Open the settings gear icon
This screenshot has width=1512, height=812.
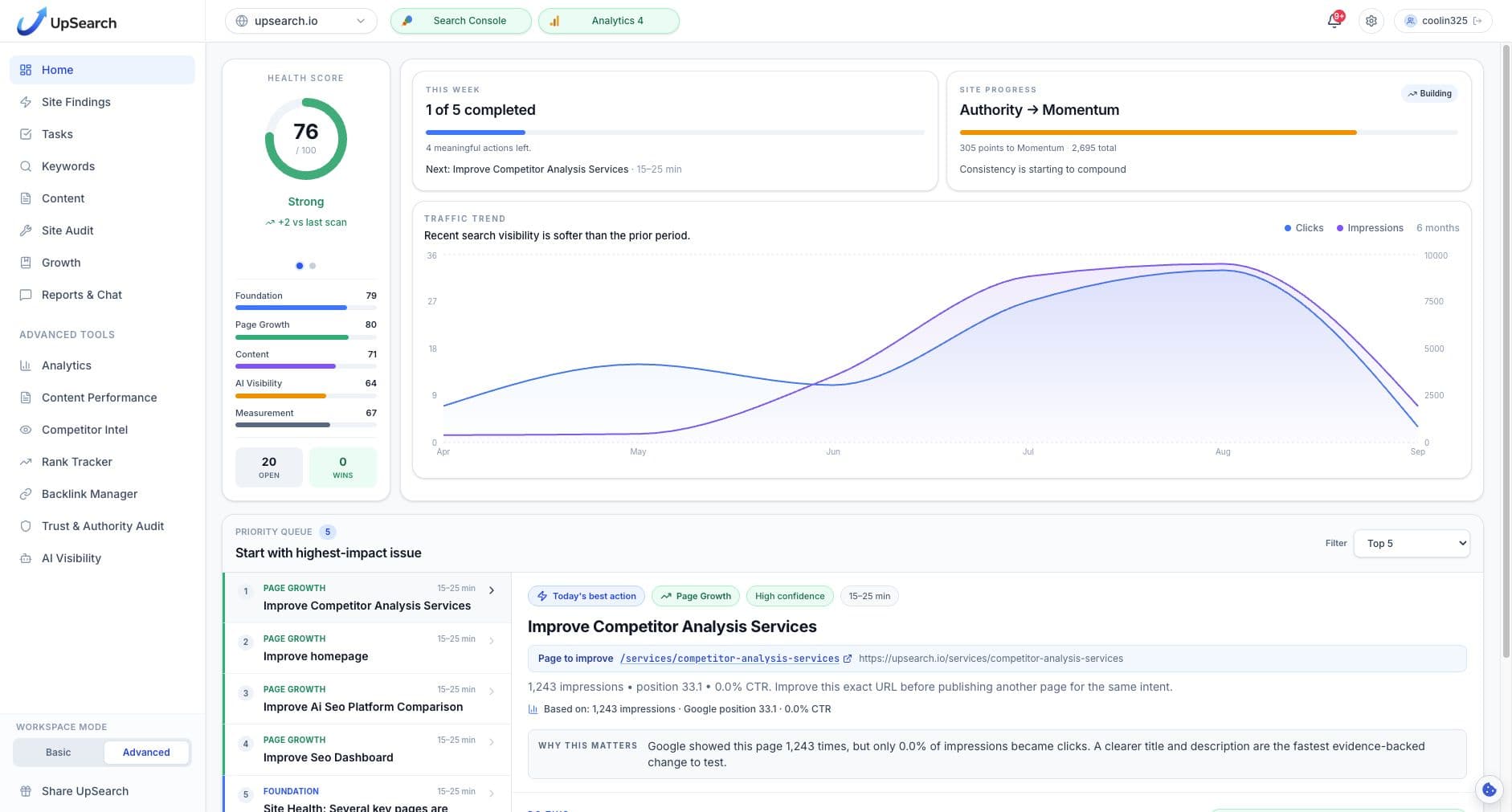tap(1371, 21)
